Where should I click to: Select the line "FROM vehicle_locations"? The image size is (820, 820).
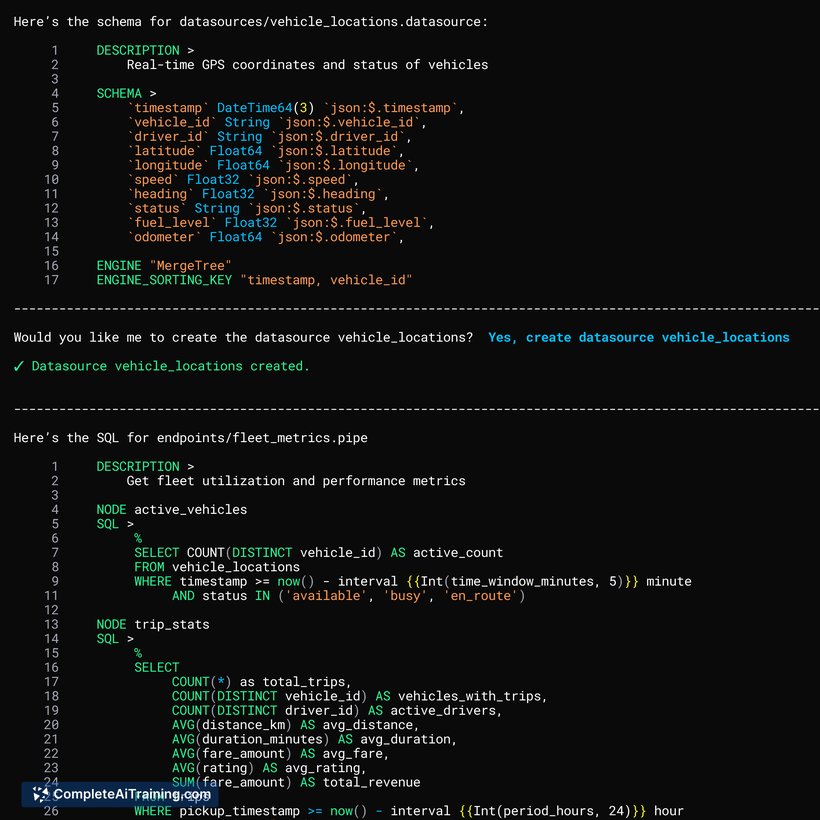217,567
